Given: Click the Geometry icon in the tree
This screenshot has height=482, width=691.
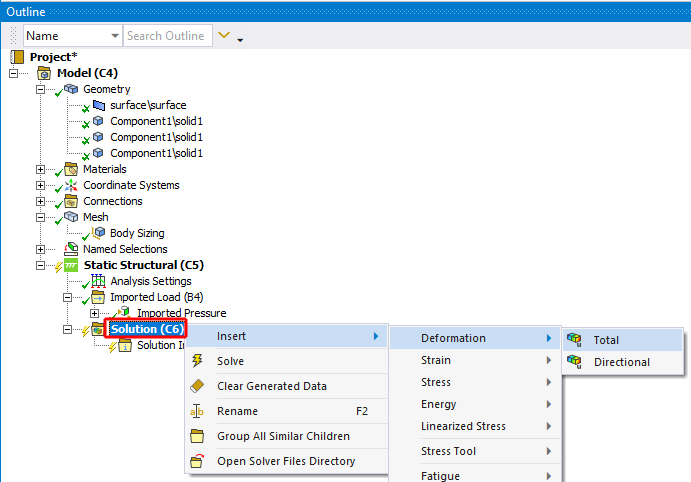Looking at the screenshot, I should (71, 89).
